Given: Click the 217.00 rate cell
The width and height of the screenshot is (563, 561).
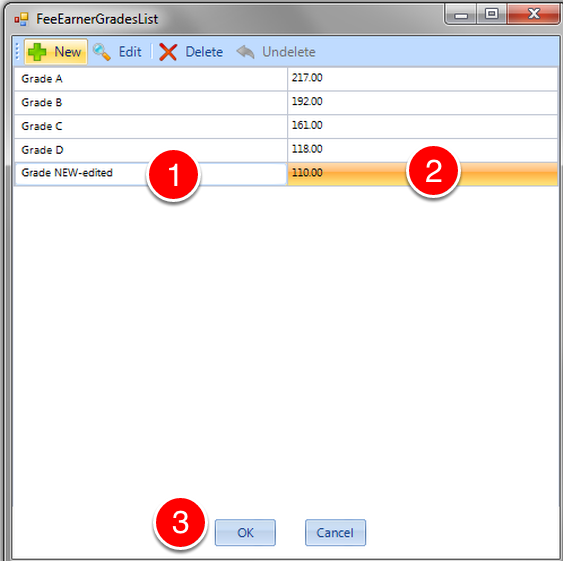Looking at the screenshot, I should tap(423, 79).
